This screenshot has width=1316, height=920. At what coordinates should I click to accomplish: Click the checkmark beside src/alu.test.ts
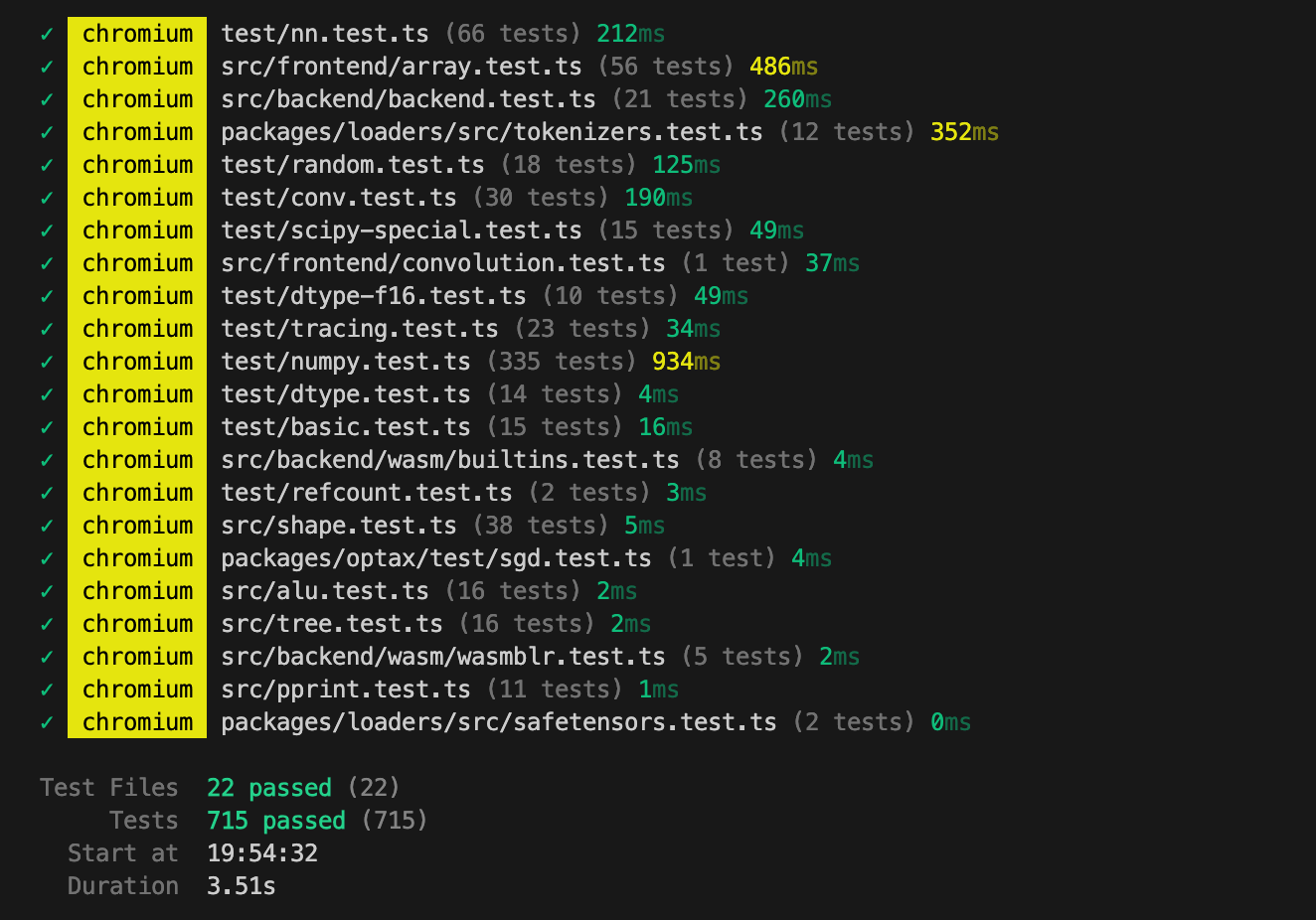pyautogui.click(x=47, y=591)
